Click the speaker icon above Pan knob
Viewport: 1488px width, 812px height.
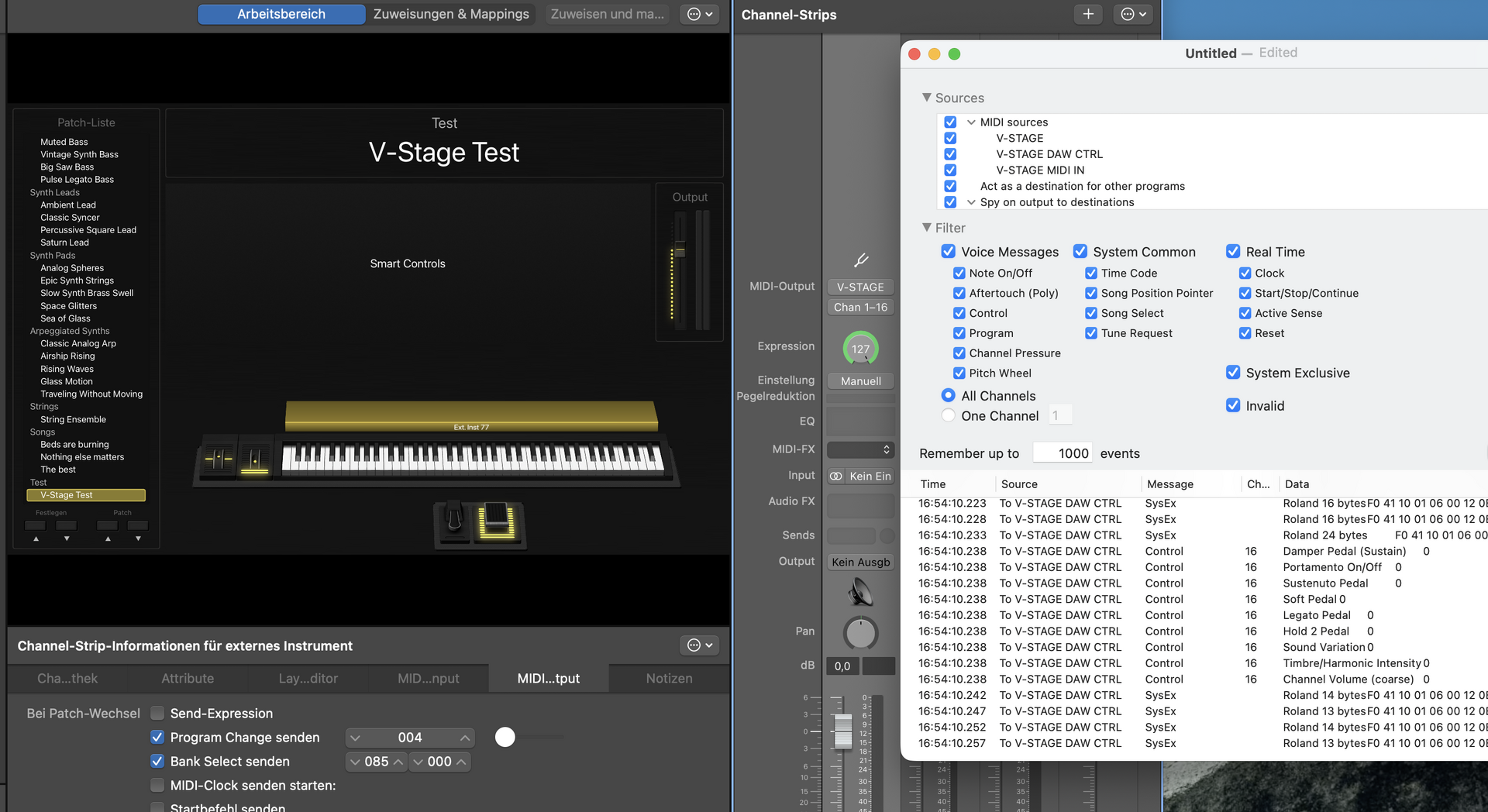[x=860, y=594]
